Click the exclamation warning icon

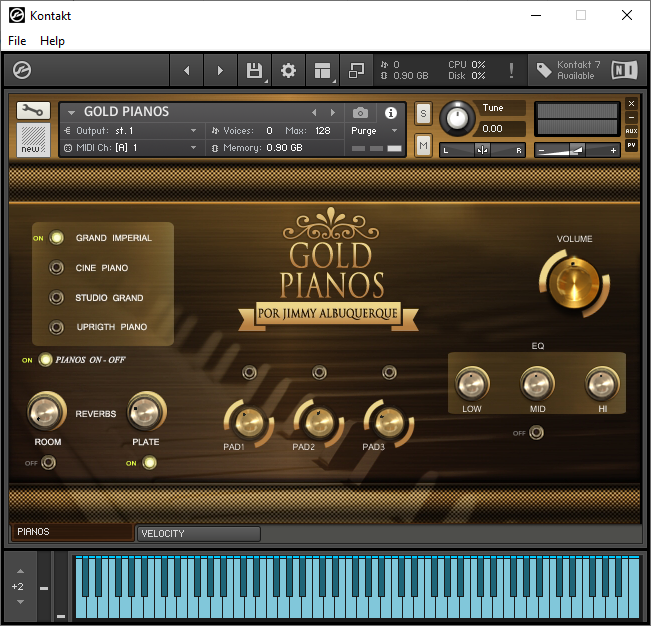pos(511,71)
